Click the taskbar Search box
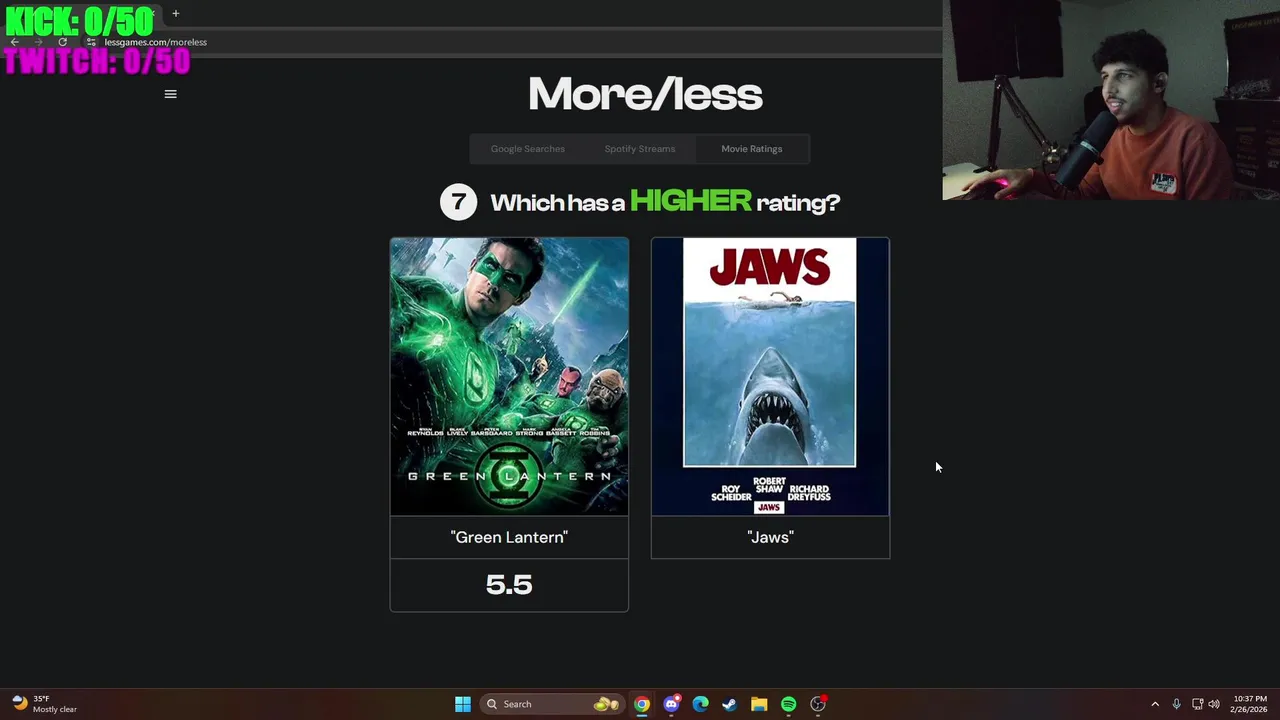This screenshot has width=1280, height=720. pos(550,704)
